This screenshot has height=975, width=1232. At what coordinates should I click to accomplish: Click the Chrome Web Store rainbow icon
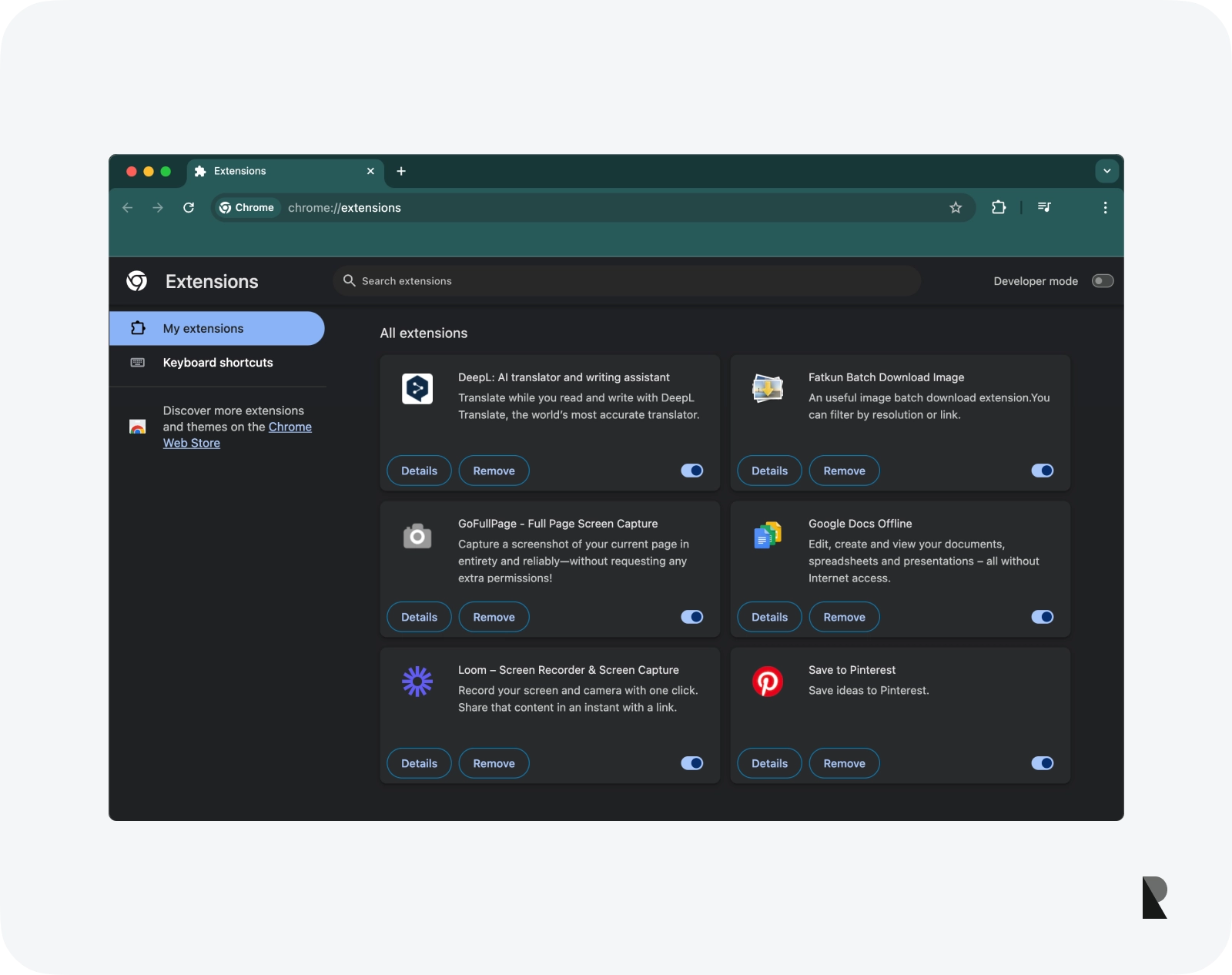[x=138, y=427]
